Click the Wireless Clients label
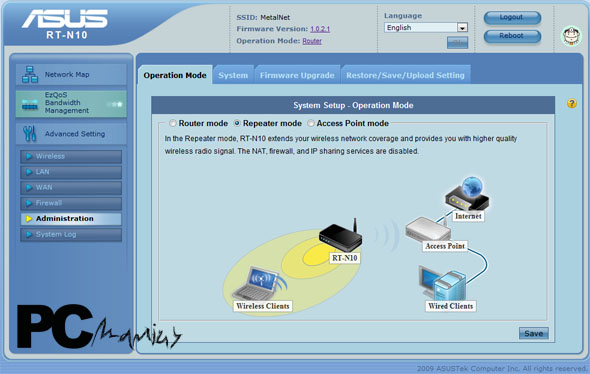Screen dimensions: 590x374 (263, 306)
